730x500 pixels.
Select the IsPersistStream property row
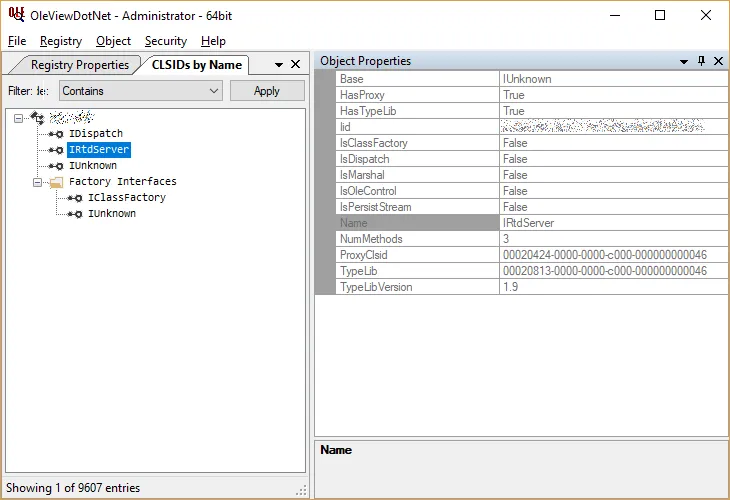point(531,207)
